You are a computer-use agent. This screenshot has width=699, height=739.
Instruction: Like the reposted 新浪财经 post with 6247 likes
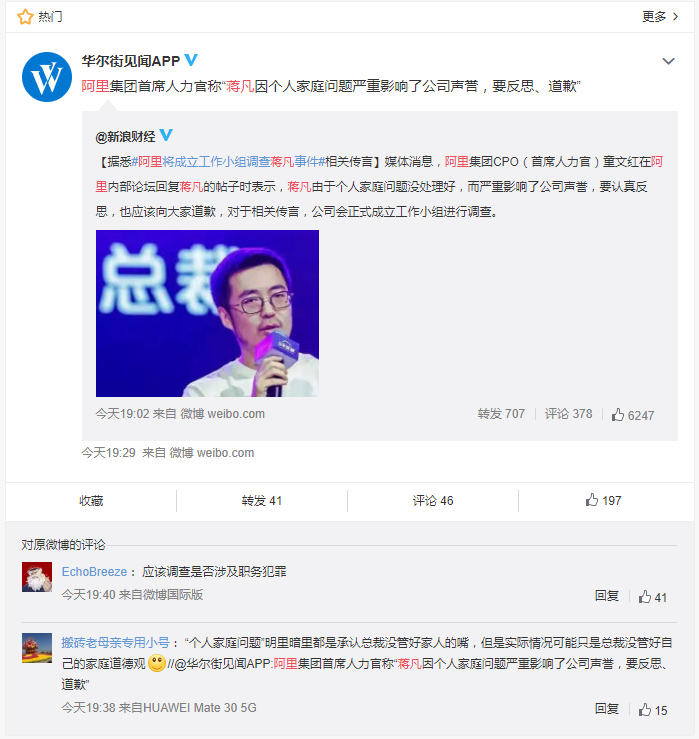click(633, 415)
